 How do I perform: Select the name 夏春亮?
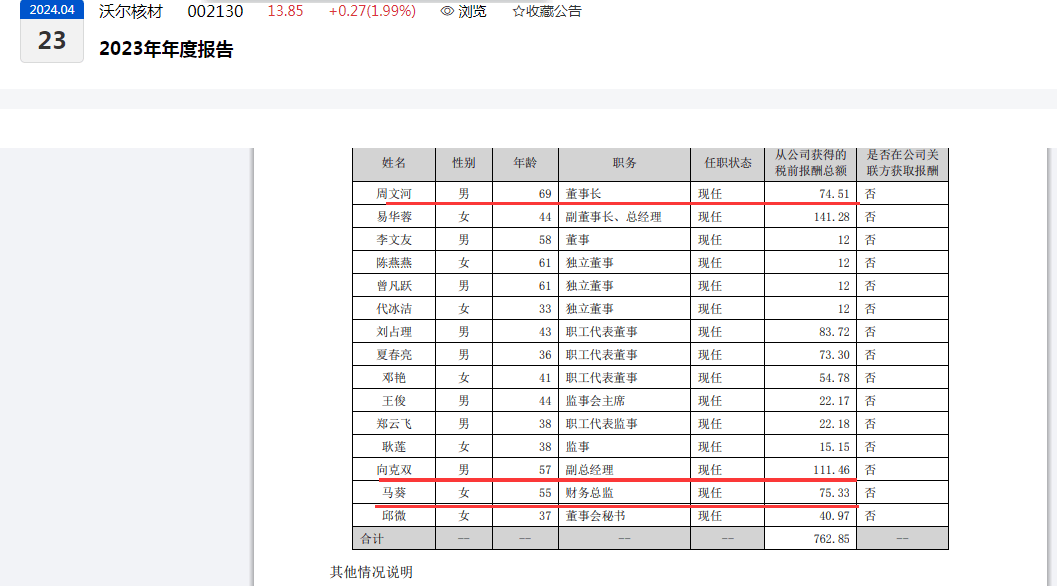click(x=394, y=355)
